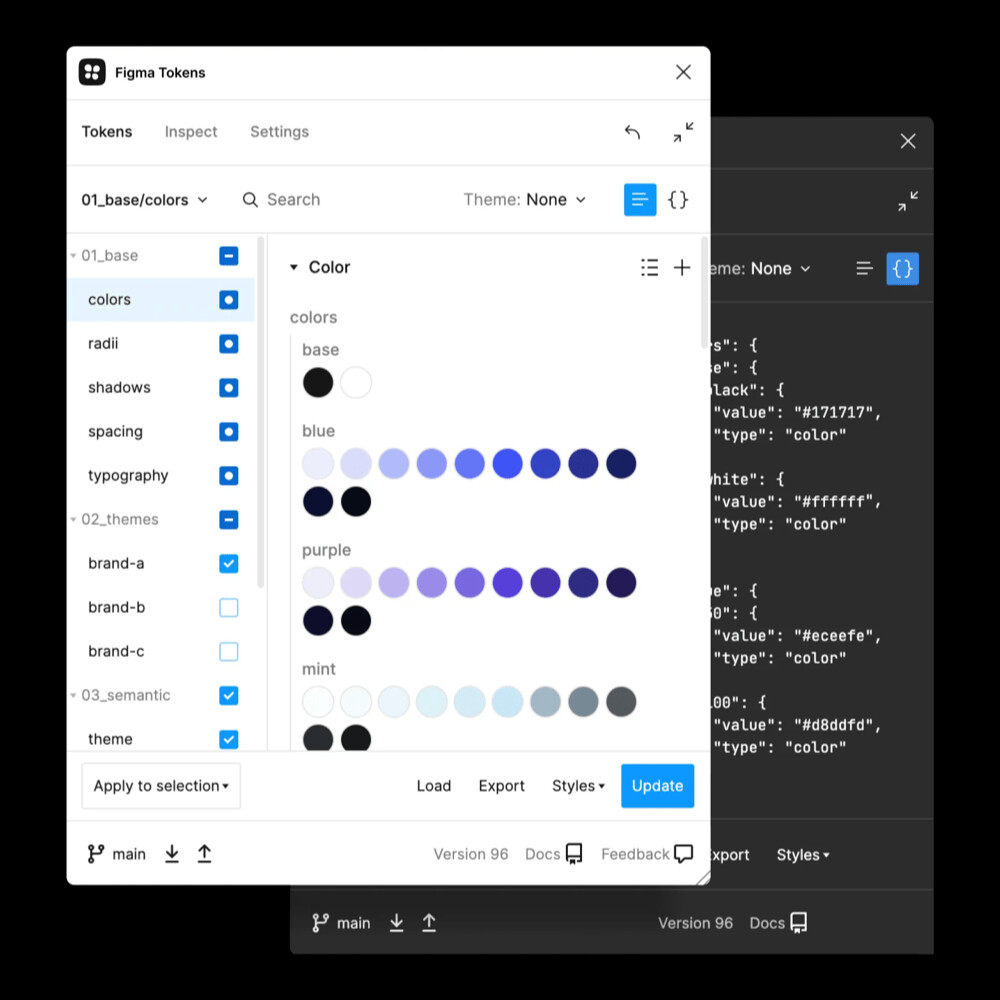This screenshot has height=1000, width=1000.
Task: Open Feedback speech bubble icon
Action: click(x=683, y=853)
